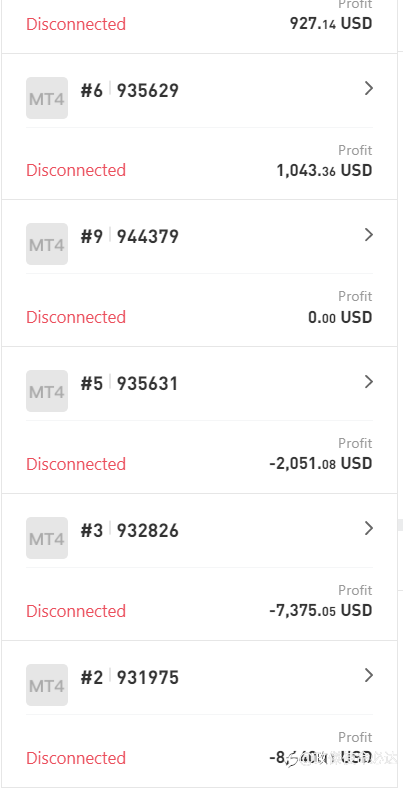This screenshot has height=788, width=403.
Task: Open account 931975 details via arrow
Action: tap(369, 675)
